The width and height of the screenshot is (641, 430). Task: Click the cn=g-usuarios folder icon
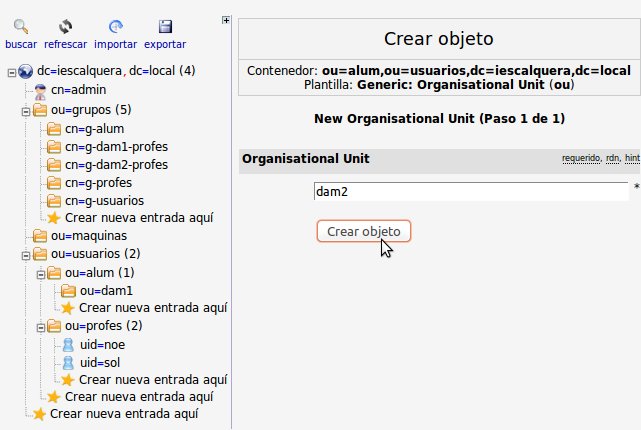click(x=54, y=201)
